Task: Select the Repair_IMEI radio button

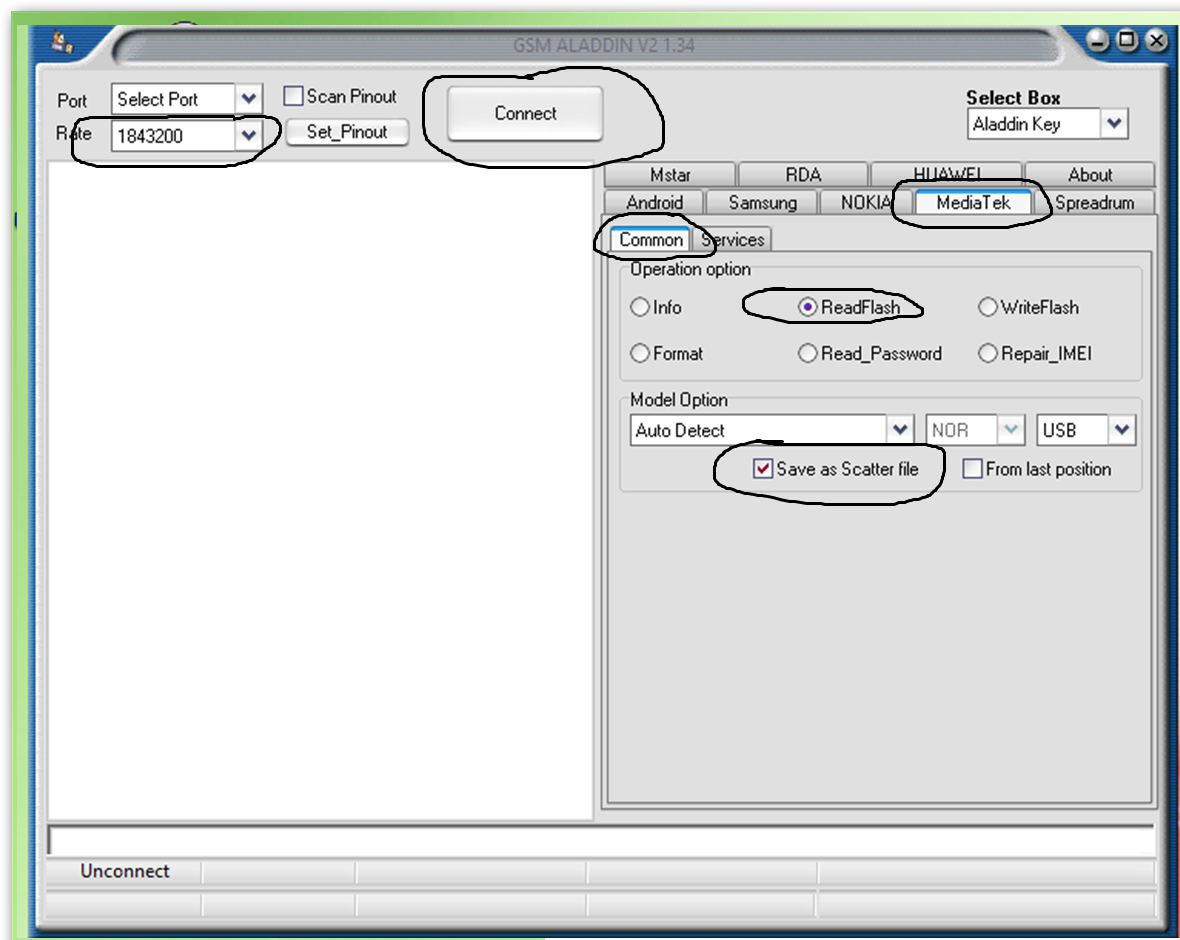Action: 988,354
